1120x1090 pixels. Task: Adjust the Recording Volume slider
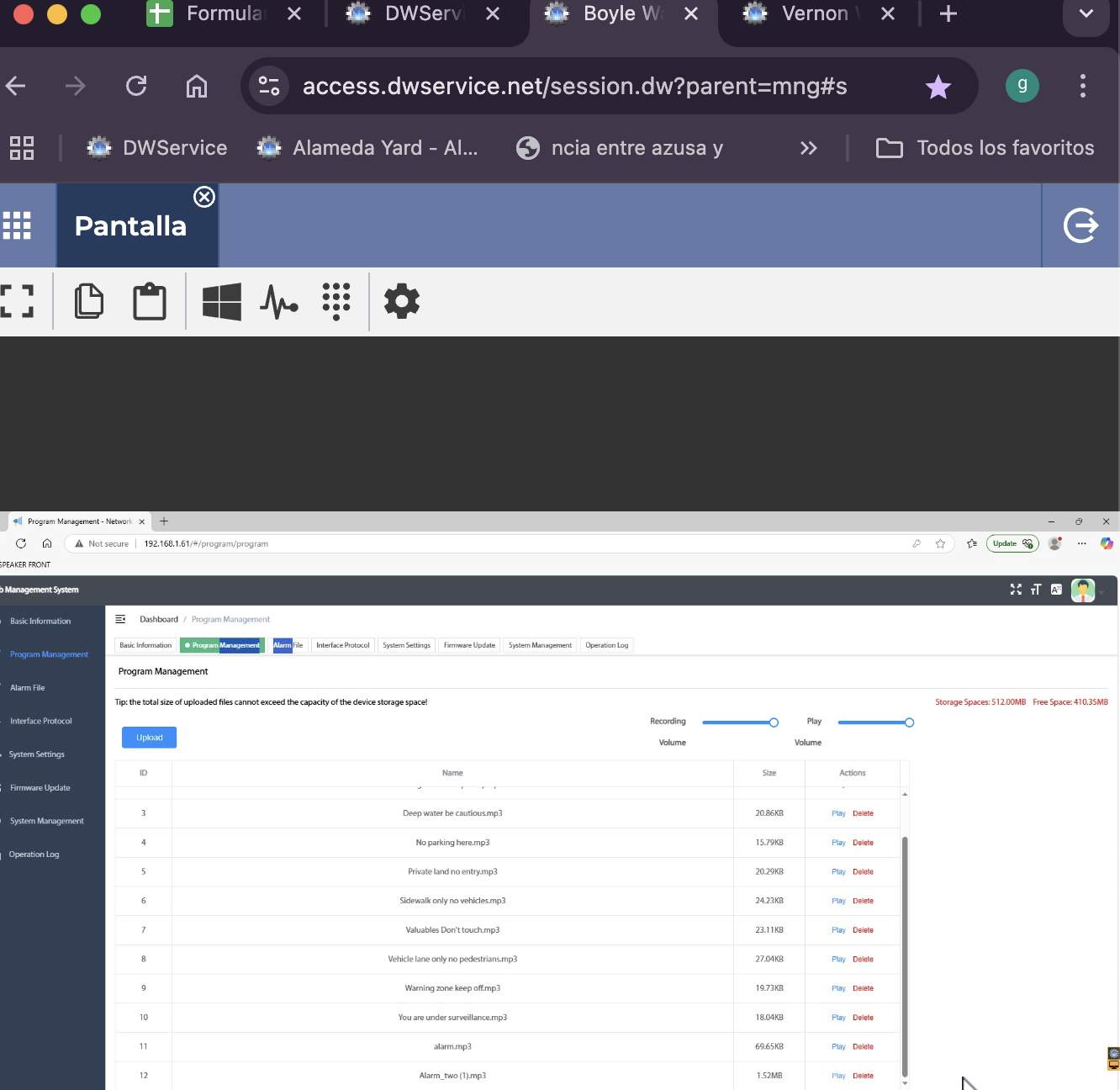tap(740, 722)
